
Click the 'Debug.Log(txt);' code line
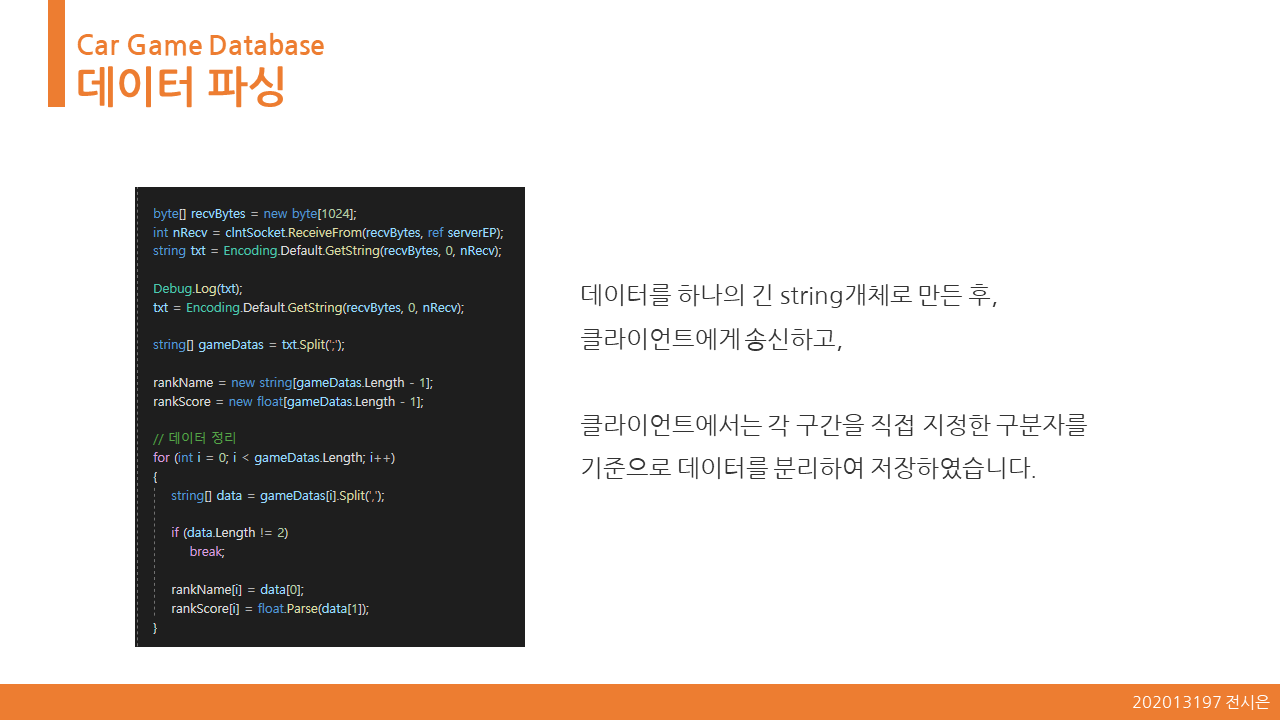(198, 288)
